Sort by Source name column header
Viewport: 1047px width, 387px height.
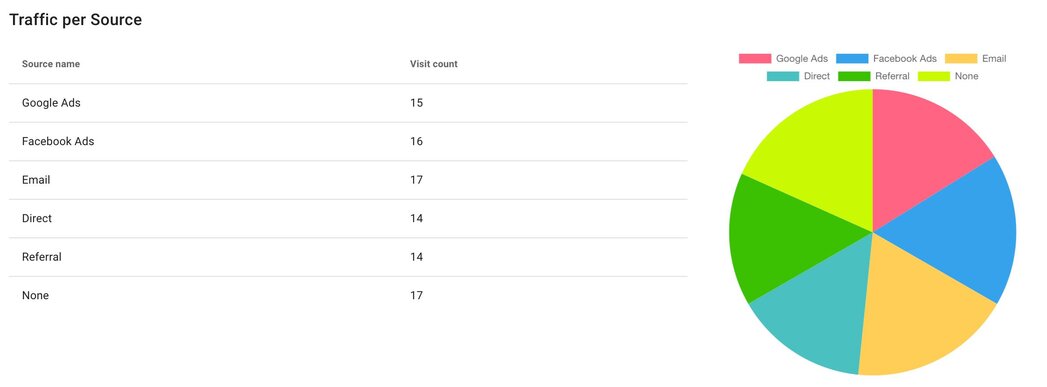point(51,64)
